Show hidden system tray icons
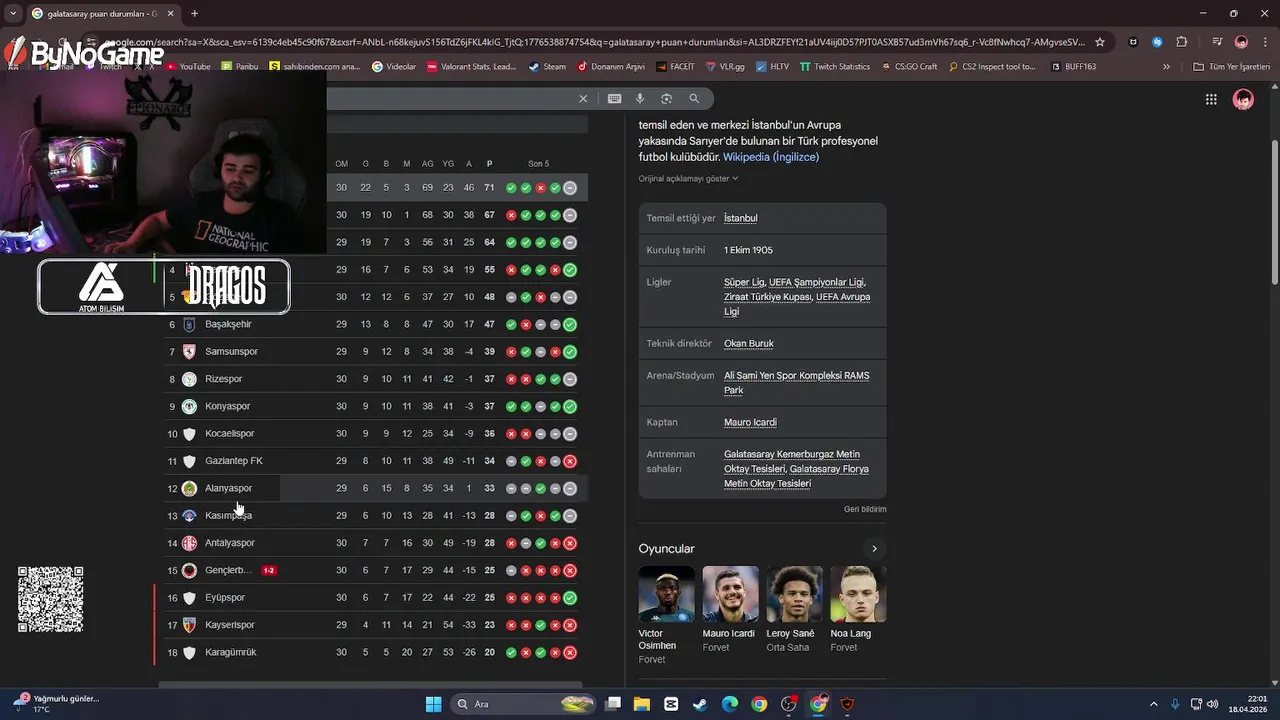The width and height of the screenshot is (1280, 720). tap(1153, 704)
